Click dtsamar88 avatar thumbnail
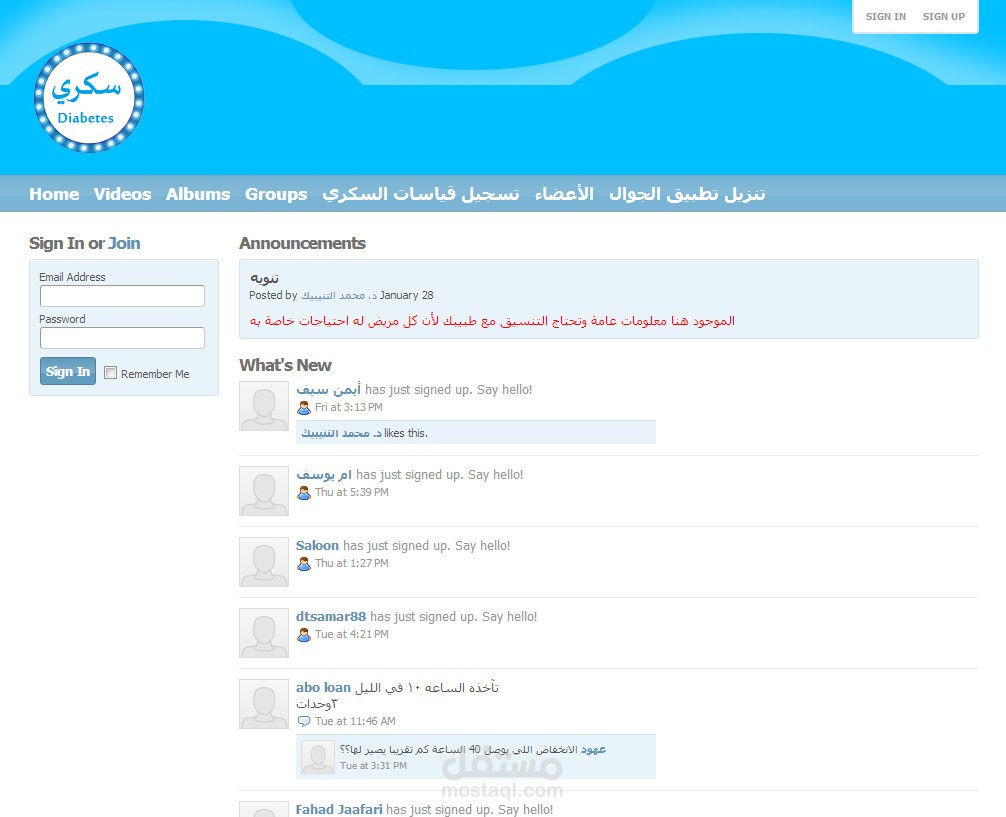Viewport: 1006px width, 817px height. coord(264,633)
